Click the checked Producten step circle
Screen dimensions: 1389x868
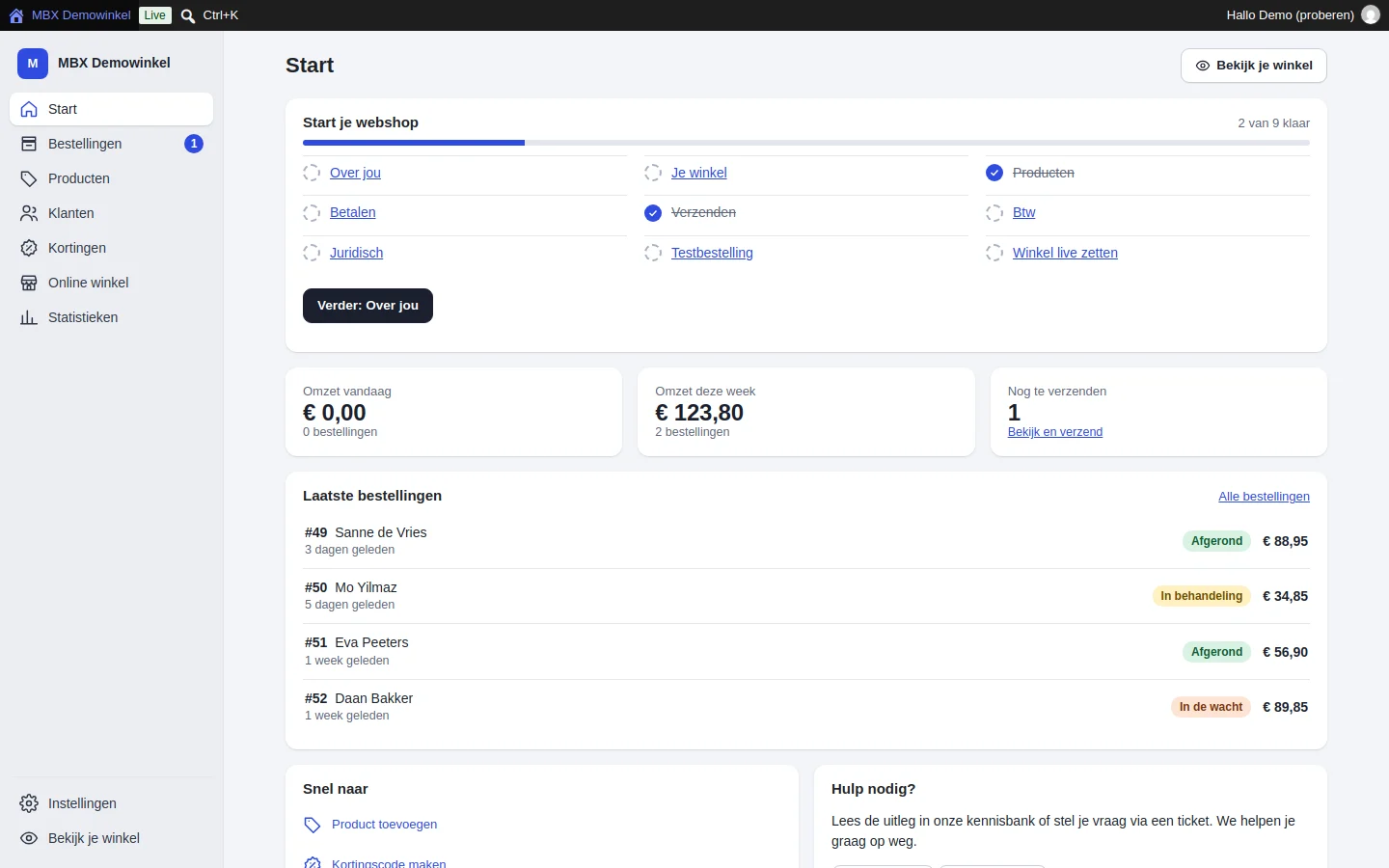click(994, 173)
